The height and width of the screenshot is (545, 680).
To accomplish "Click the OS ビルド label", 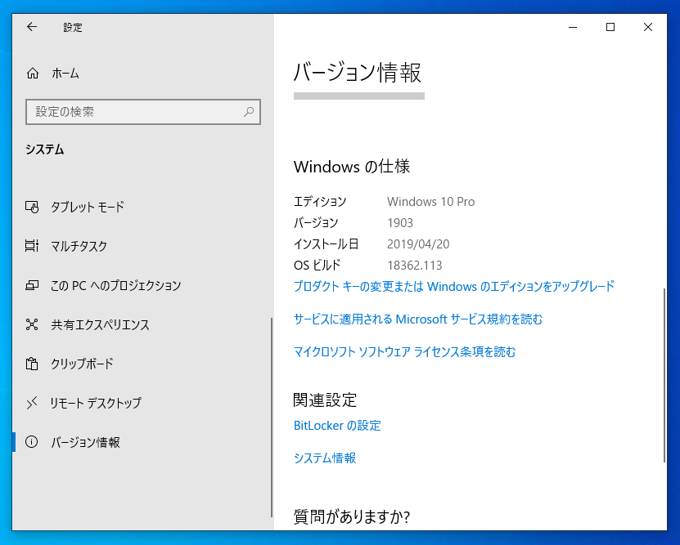I will pos(317,265).
